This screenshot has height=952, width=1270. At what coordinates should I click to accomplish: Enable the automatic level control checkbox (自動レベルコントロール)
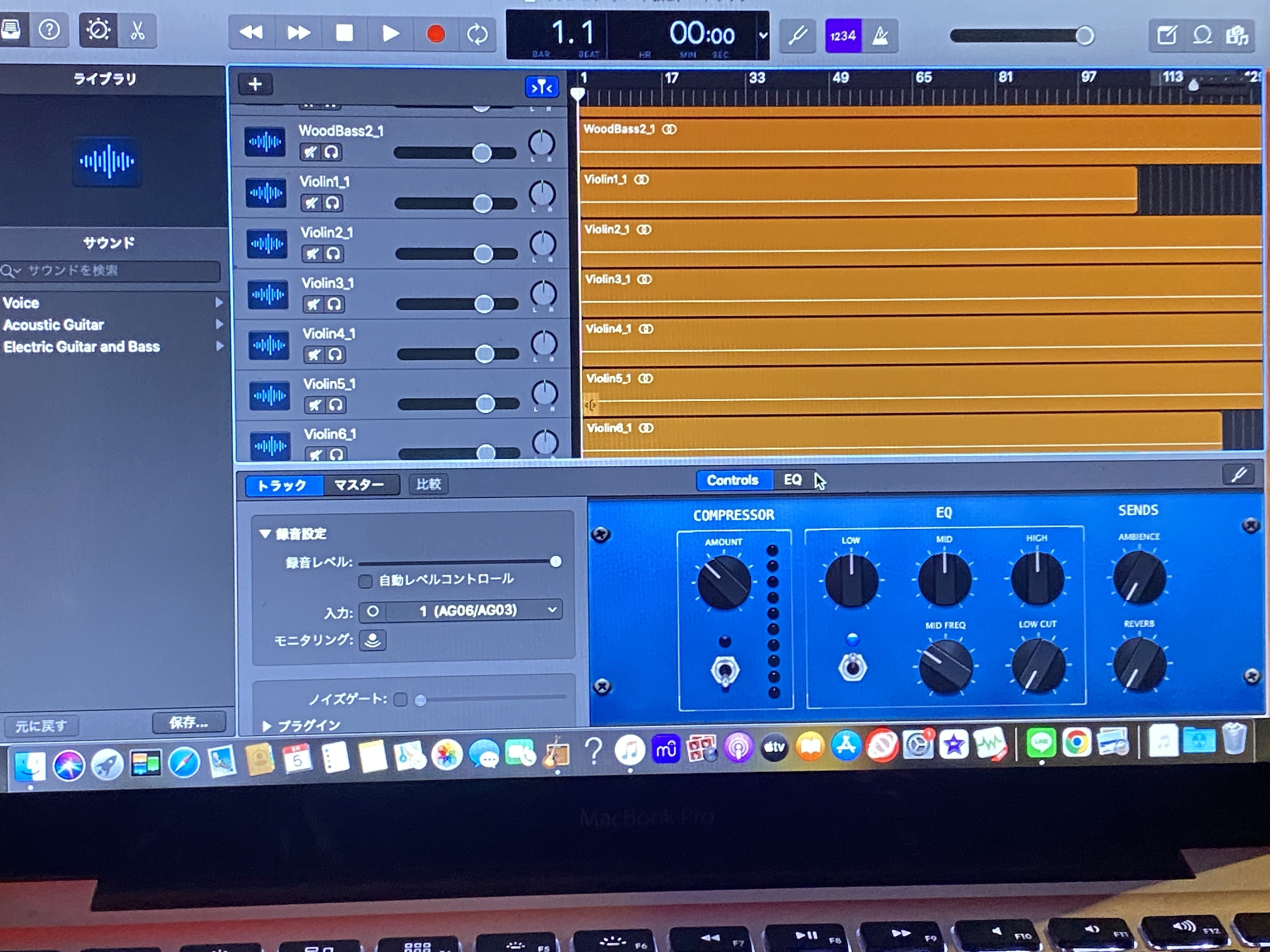coord(365,581)
